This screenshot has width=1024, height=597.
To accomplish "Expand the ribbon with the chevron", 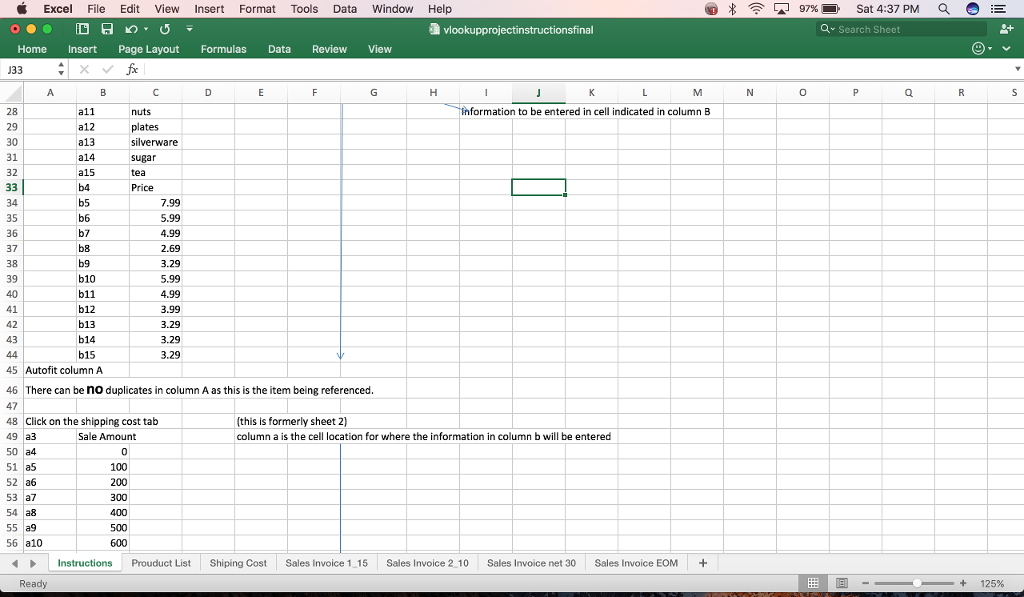I will [x=1006, y=48].
